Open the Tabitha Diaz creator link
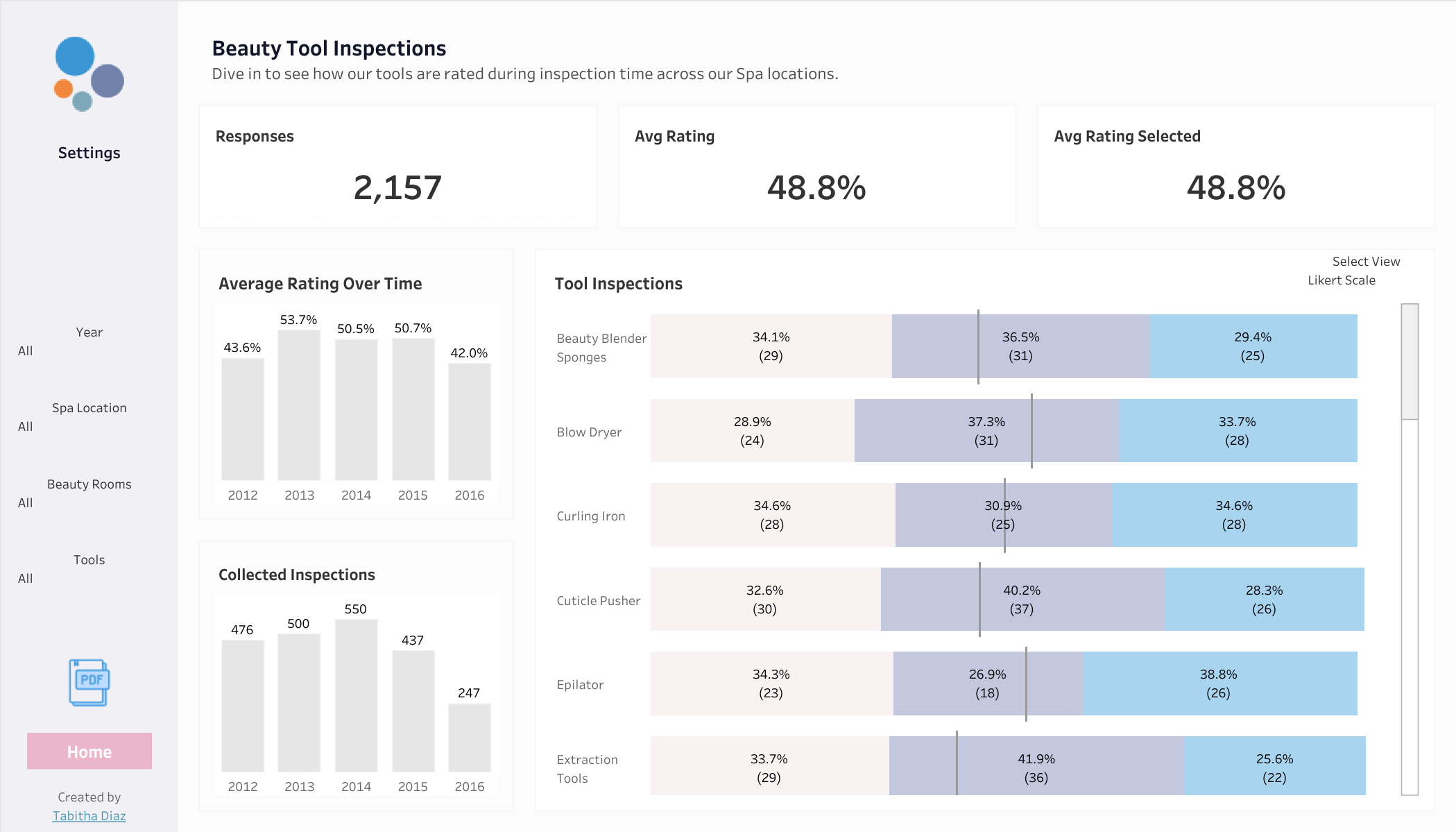This screenshot has width=1456, height=832. tap(89, 816)
